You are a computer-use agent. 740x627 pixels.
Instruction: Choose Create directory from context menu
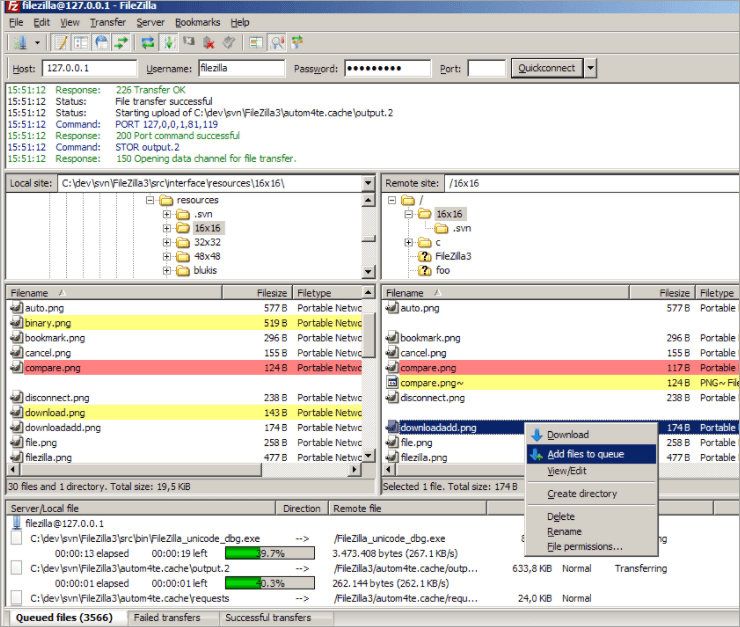point(591,494)
